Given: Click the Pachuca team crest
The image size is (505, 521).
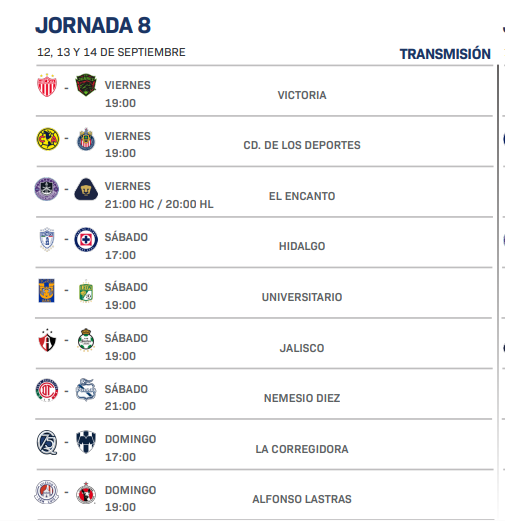Looking at the screenshot, I should [x=47, y=239].
